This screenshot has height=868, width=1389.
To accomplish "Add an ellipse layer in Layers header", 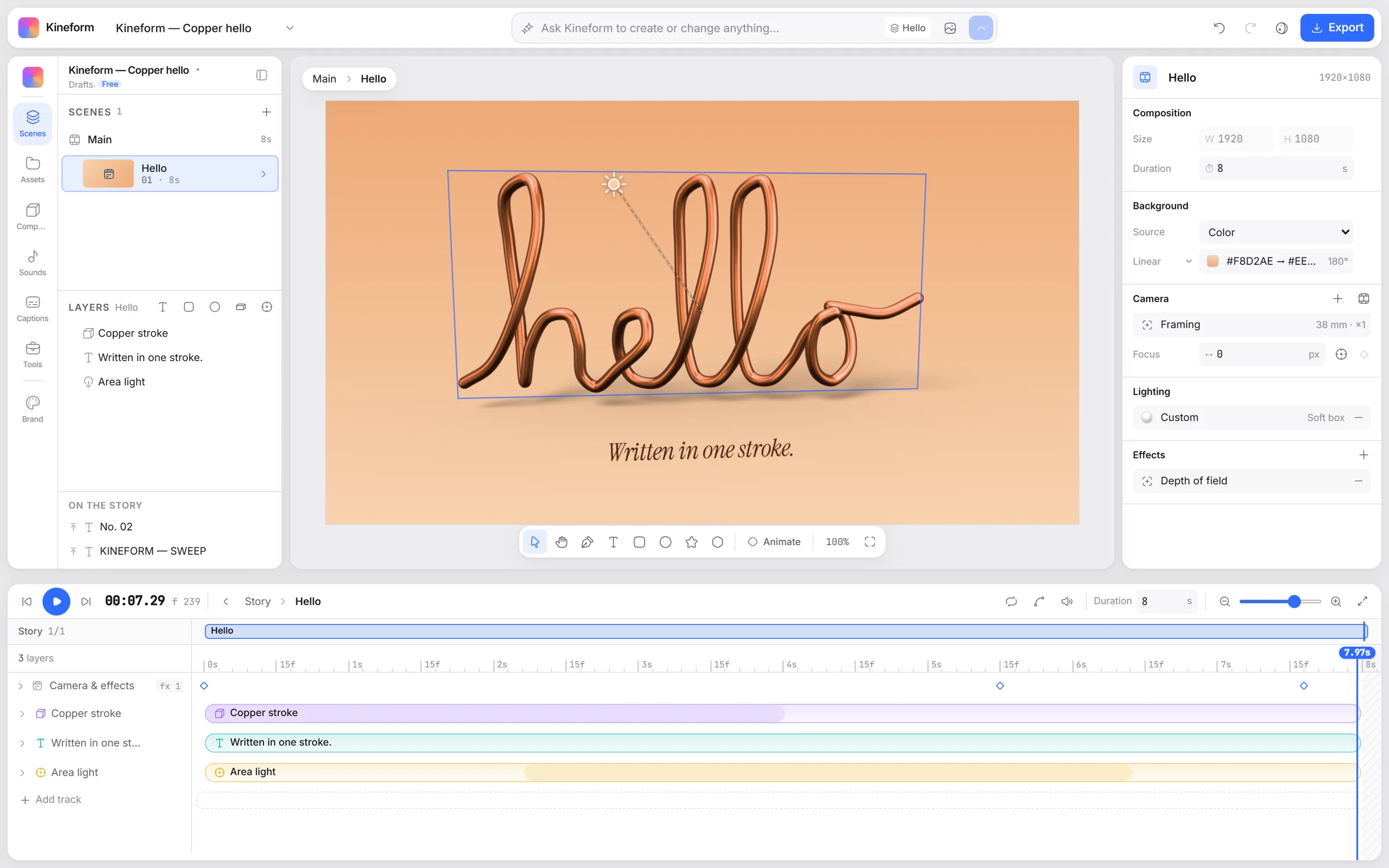I will tap(215, 307).
